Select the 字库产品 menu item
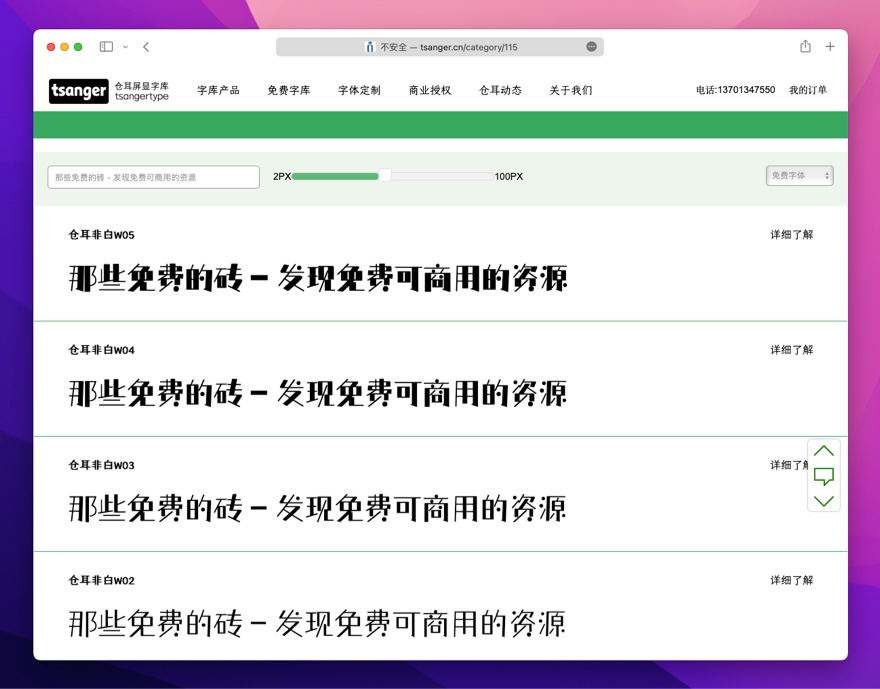This screenshot has height=689, width=880. tap(218, 89)
